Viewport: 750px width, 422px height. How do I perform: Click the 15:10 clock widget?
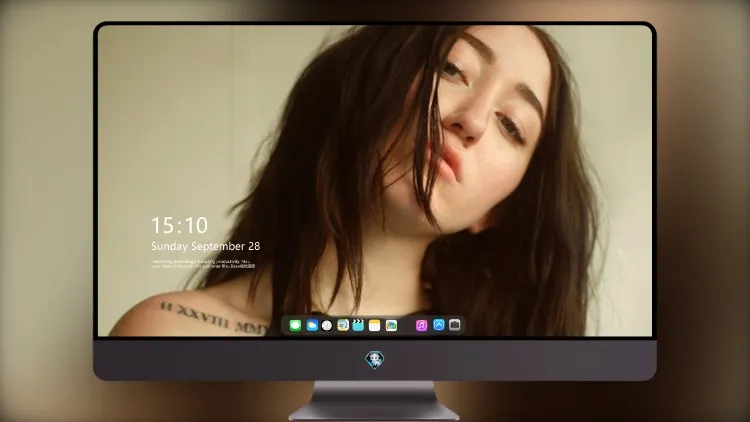pyautogui.click(x=179, y=225)
